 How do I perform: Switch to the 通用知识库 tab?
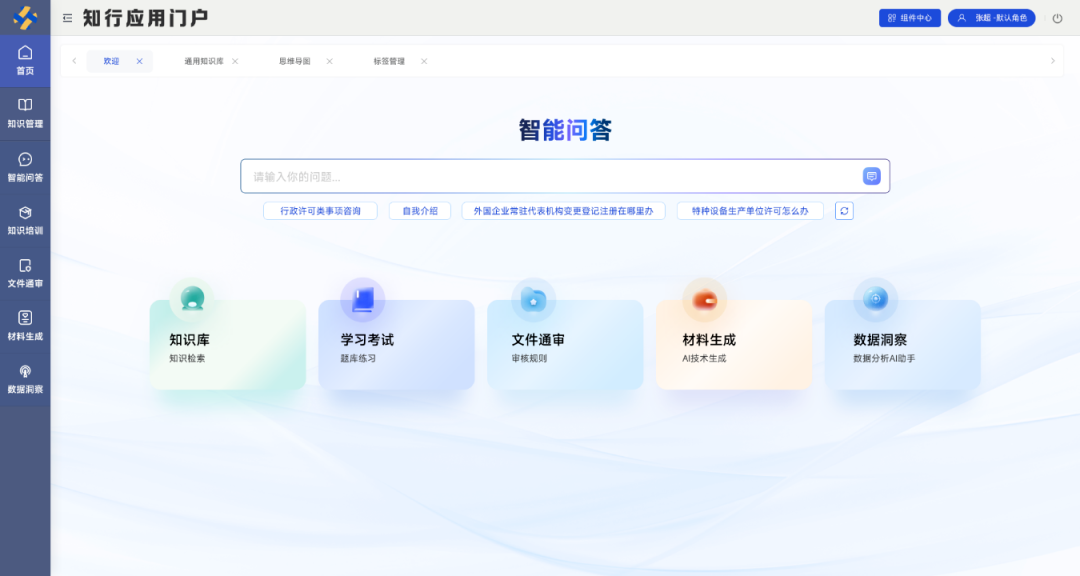[204, 61]
